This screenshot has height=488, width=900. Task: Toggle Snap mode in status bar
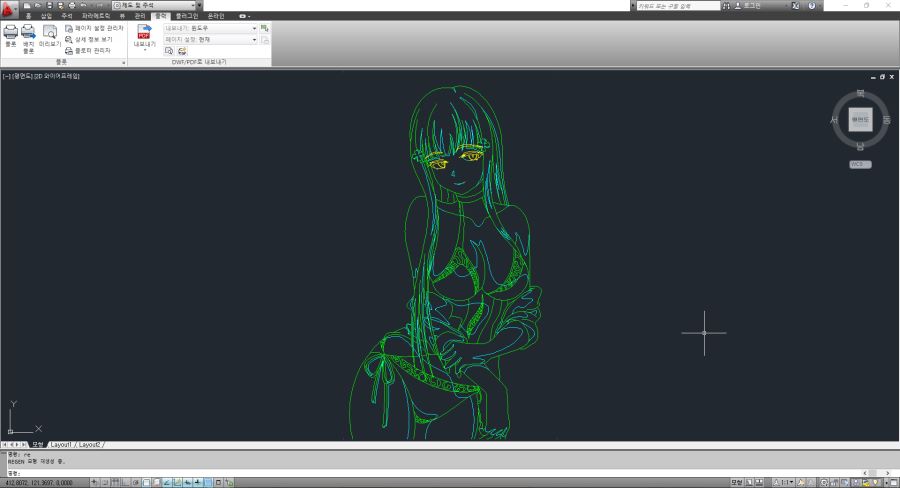(105, 482)
